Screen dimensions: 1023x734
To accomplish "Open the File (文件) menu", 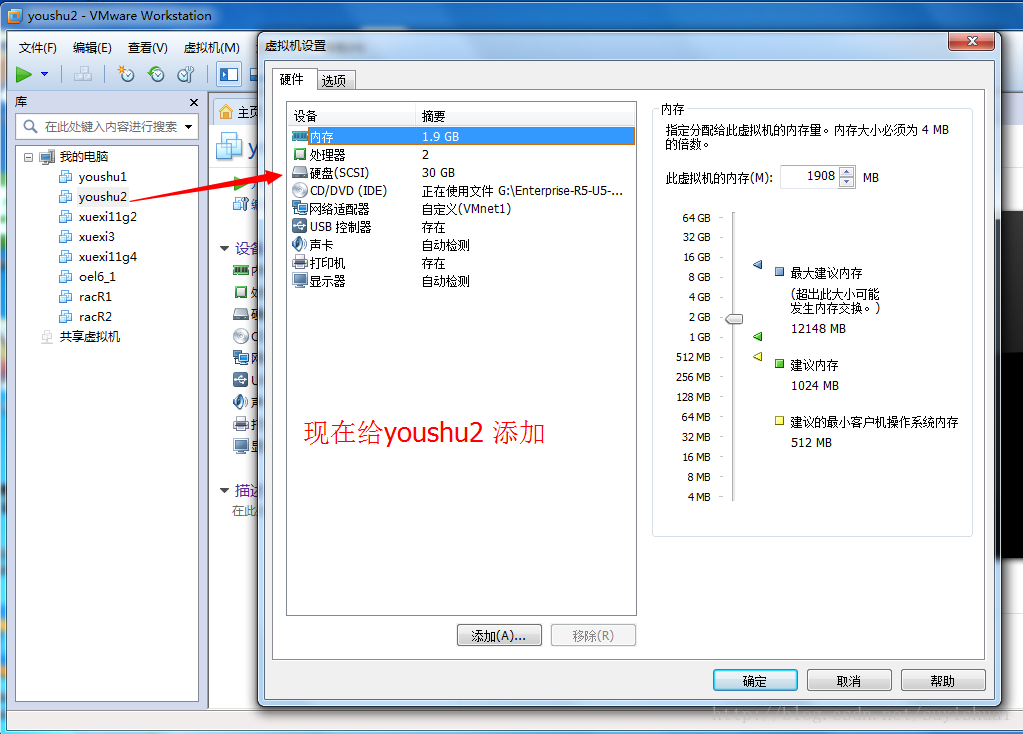I will [x=37, y=48].
